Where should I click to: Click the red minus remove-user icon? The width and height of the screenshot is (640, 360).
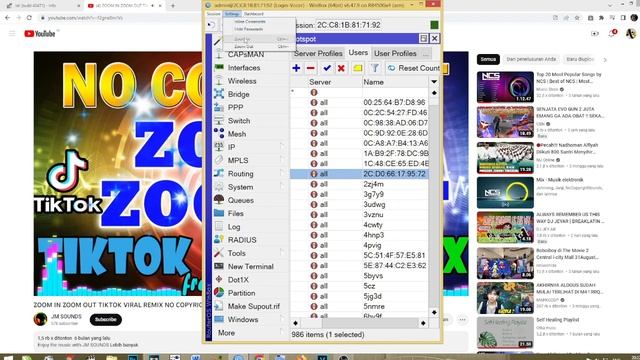coord(311,68)
